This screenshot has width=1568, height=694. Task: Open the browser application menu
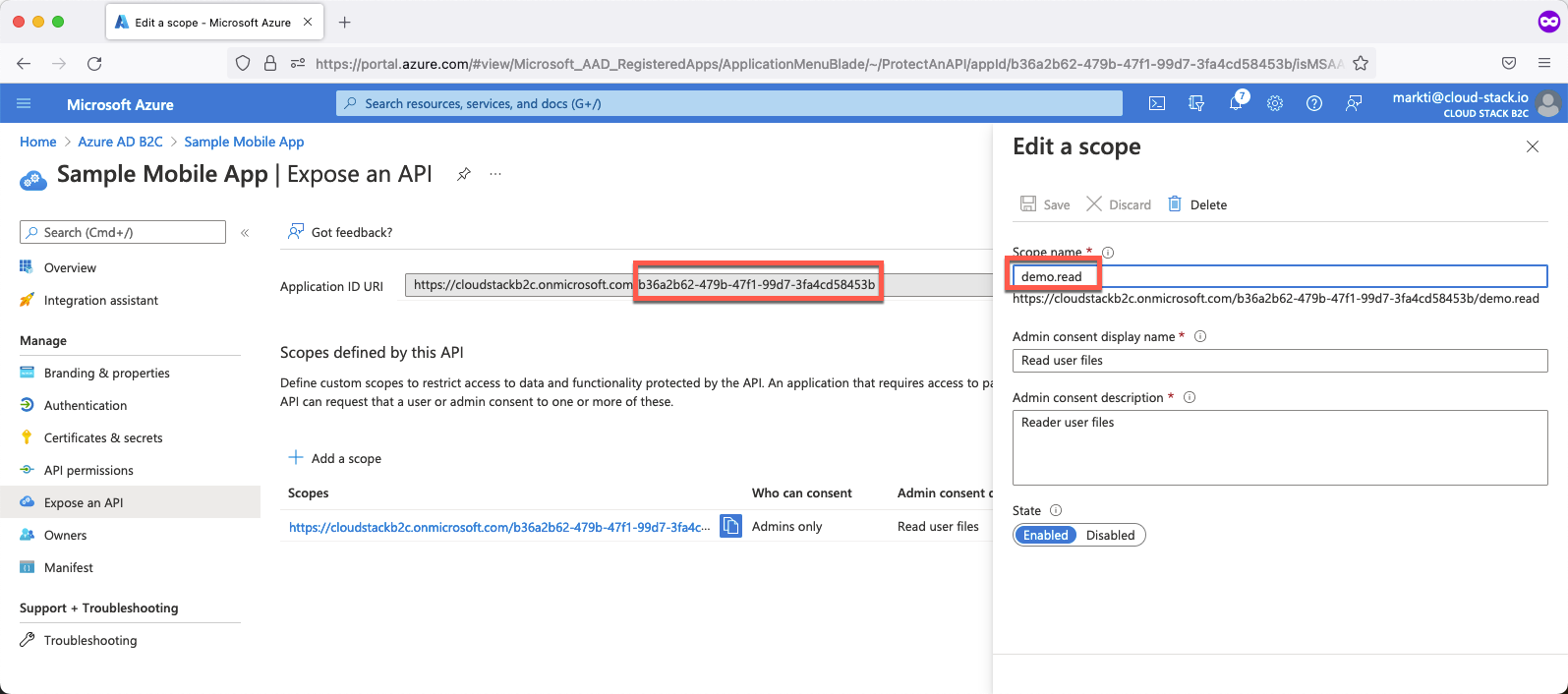(x=1544, y=63)
